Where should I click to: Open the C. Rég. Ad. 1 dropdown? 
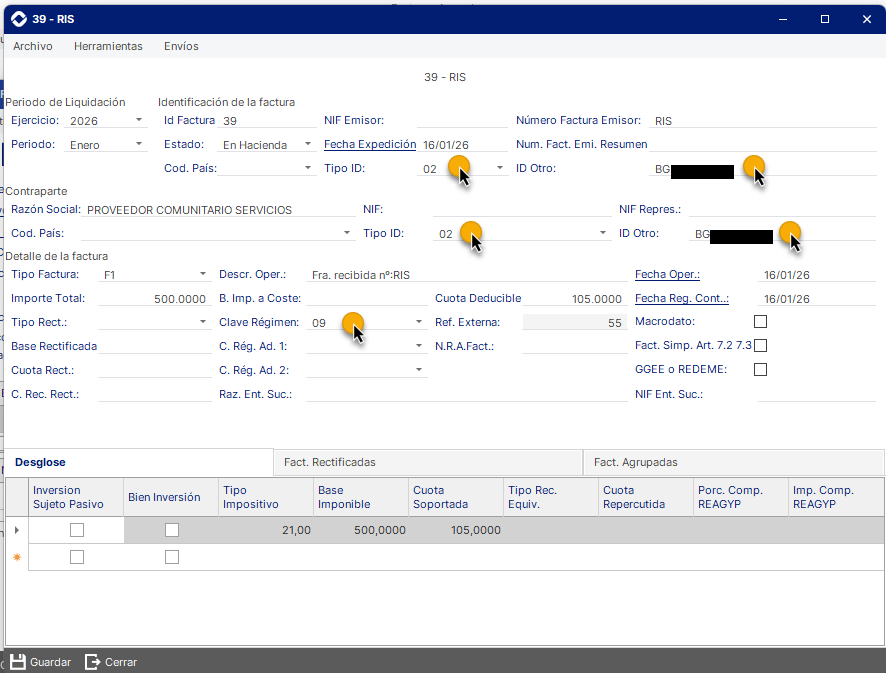(x=419, y=346)
